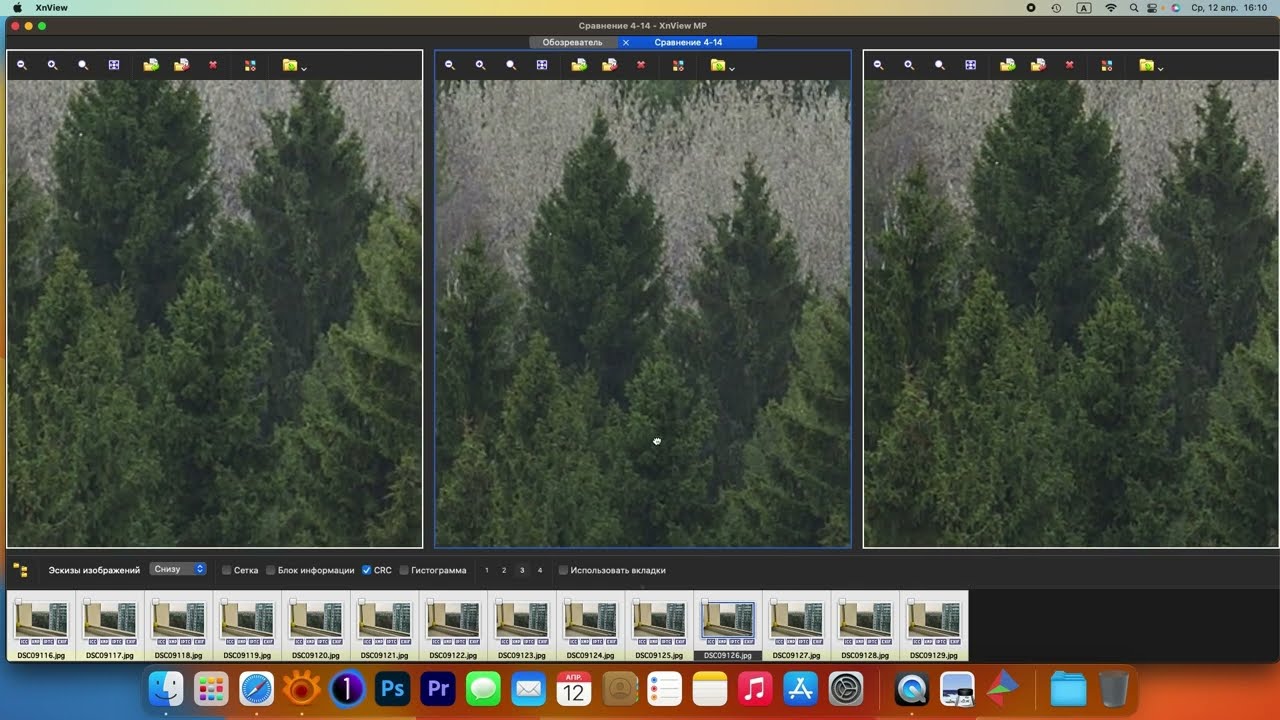The image size is (1280, 720).
Task: Expand folder dropdown arrow in left pane
Action: pyautogui.click(x=304, y=68)
